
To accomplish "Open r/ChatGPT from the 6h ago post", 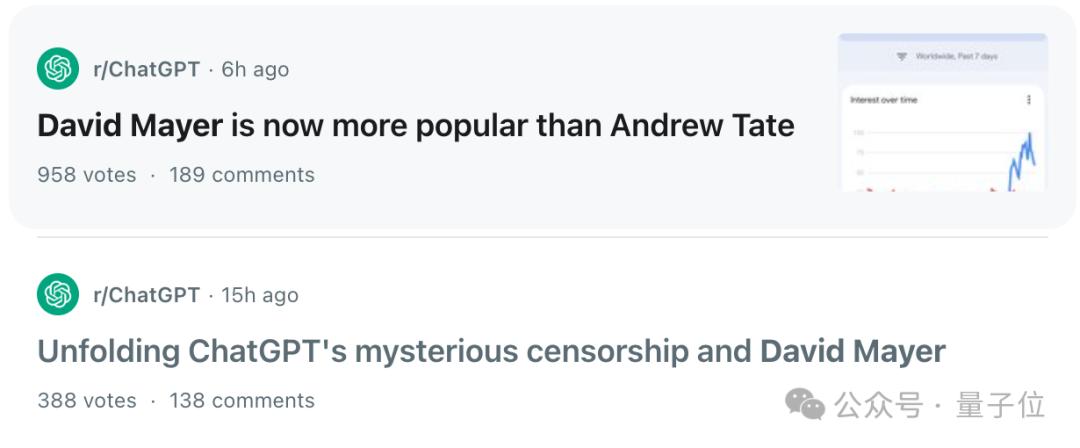I will [x=146, y=69].
